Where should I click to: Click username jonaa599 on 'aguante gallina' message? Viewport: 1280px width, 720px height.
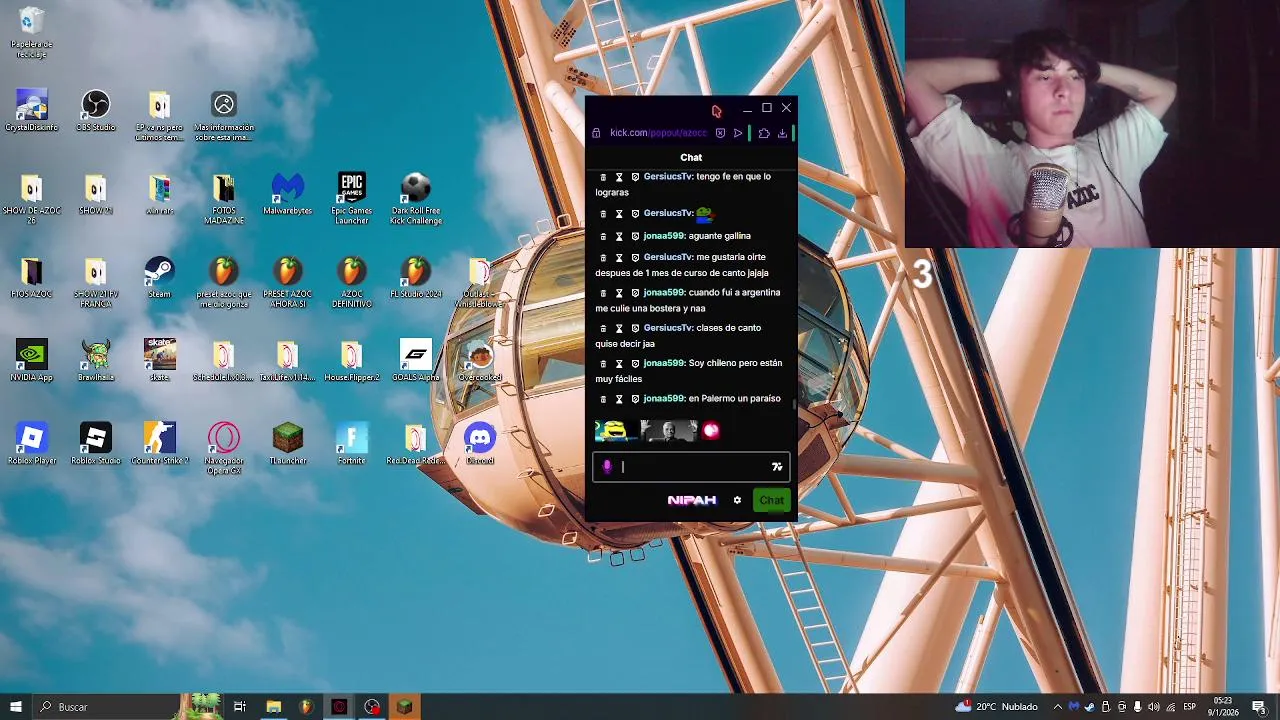coord(664,236)
